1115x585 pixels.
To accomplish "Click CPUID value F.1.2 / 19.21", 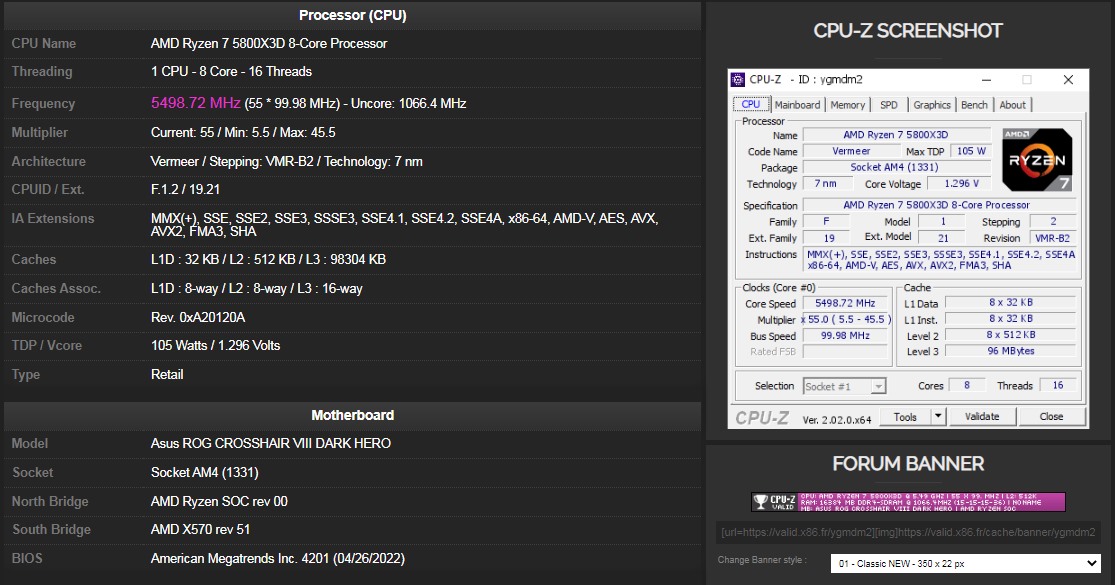I will [x=185, y=190].
